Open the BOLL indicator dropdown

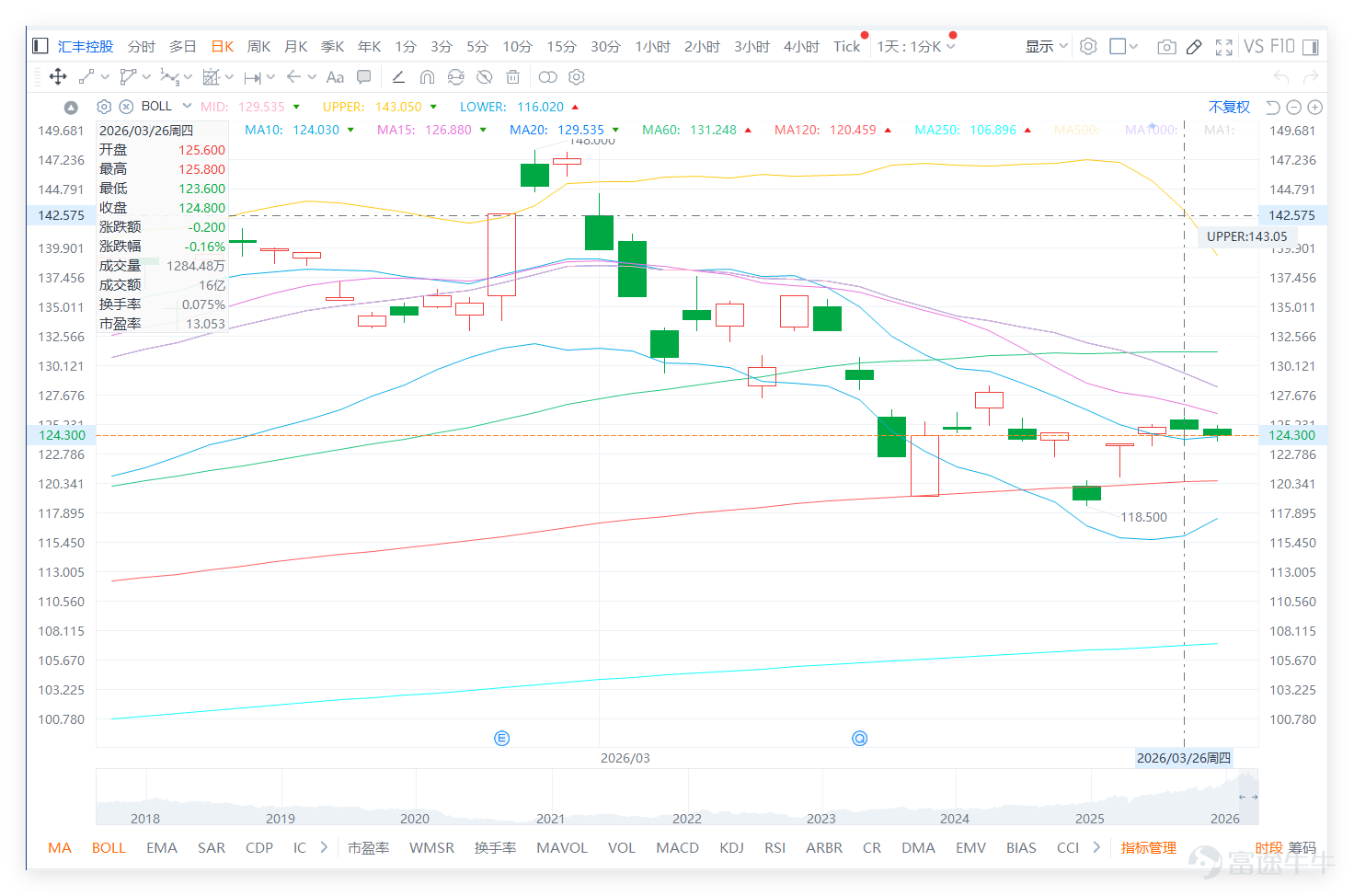[x=187, y=106]
